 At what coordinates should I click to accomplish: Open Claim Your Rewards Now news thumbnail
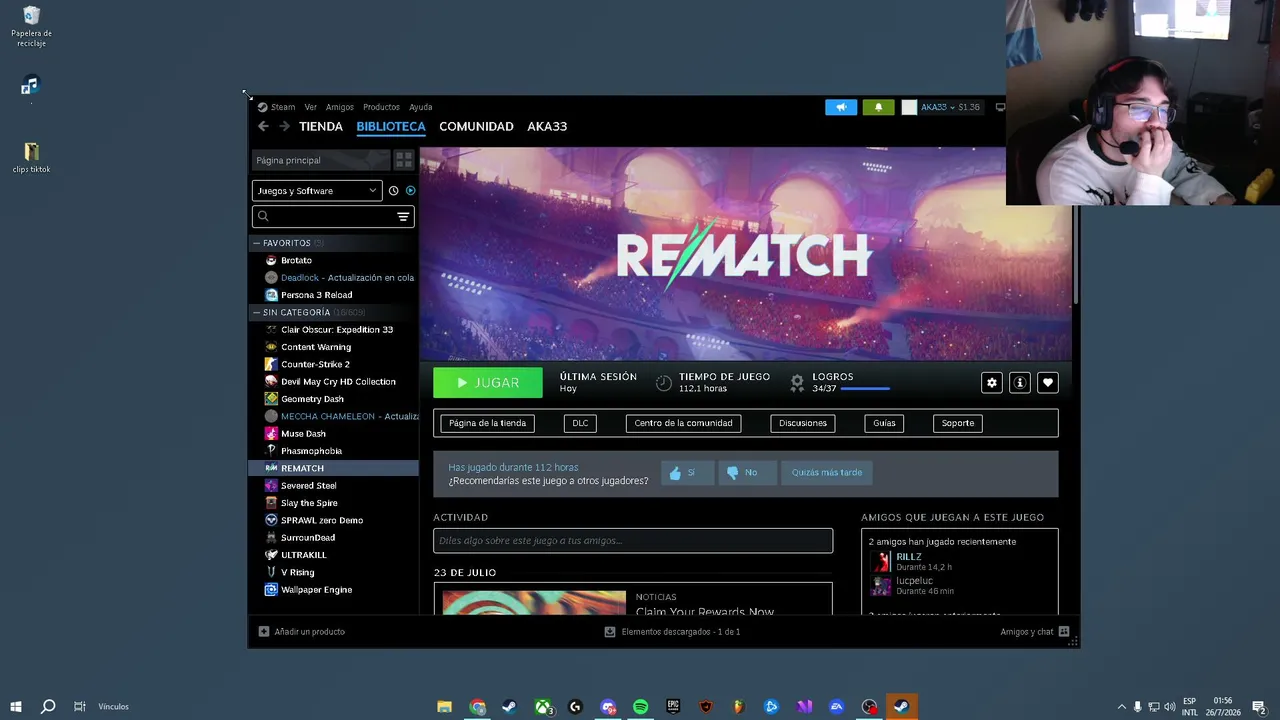[534, 603]
